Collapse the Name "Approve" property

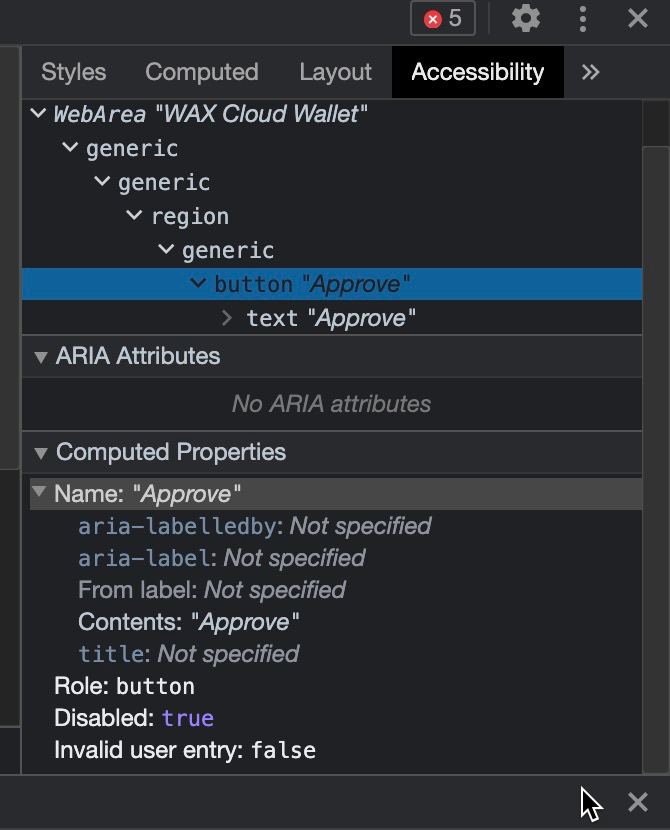tap(39, 493)
